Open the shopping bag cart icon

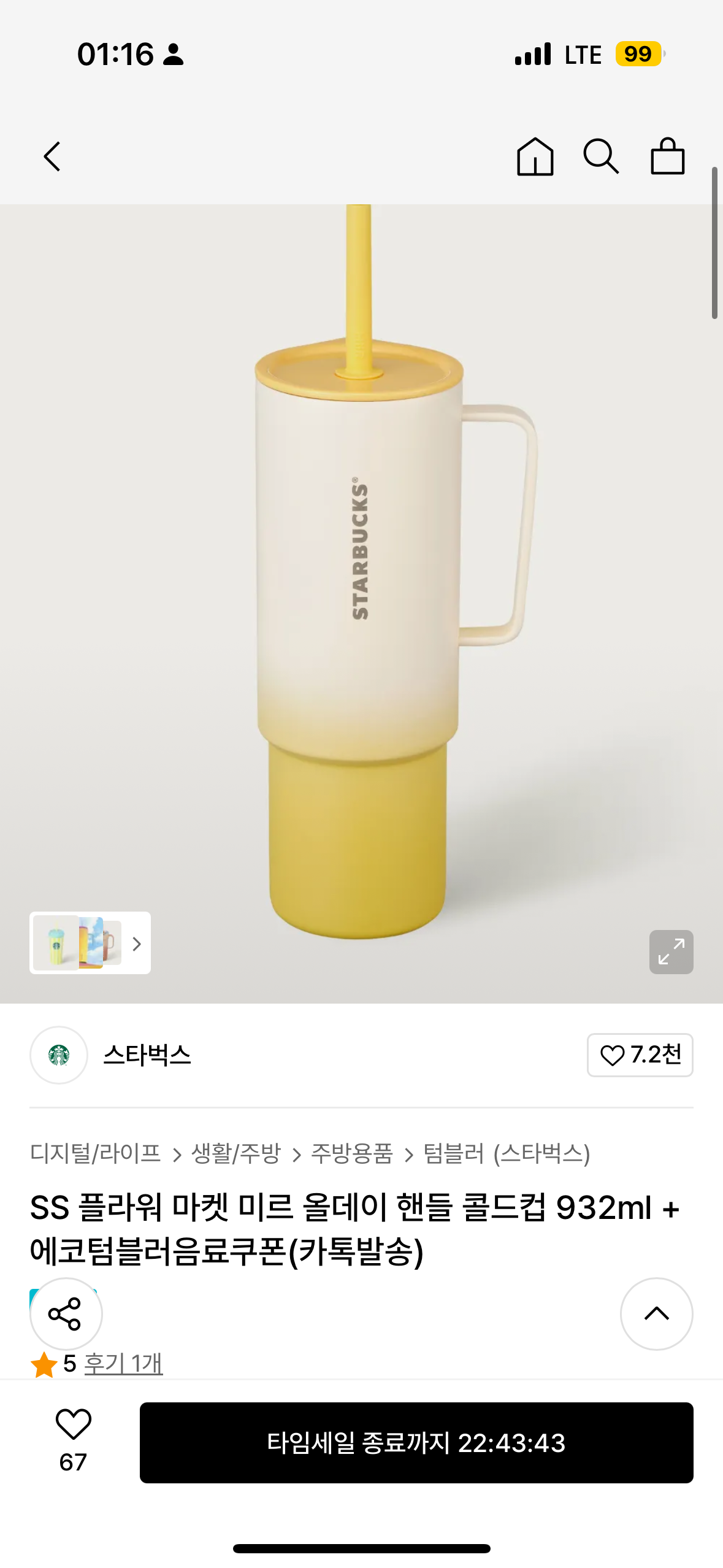tap(667, 156)
